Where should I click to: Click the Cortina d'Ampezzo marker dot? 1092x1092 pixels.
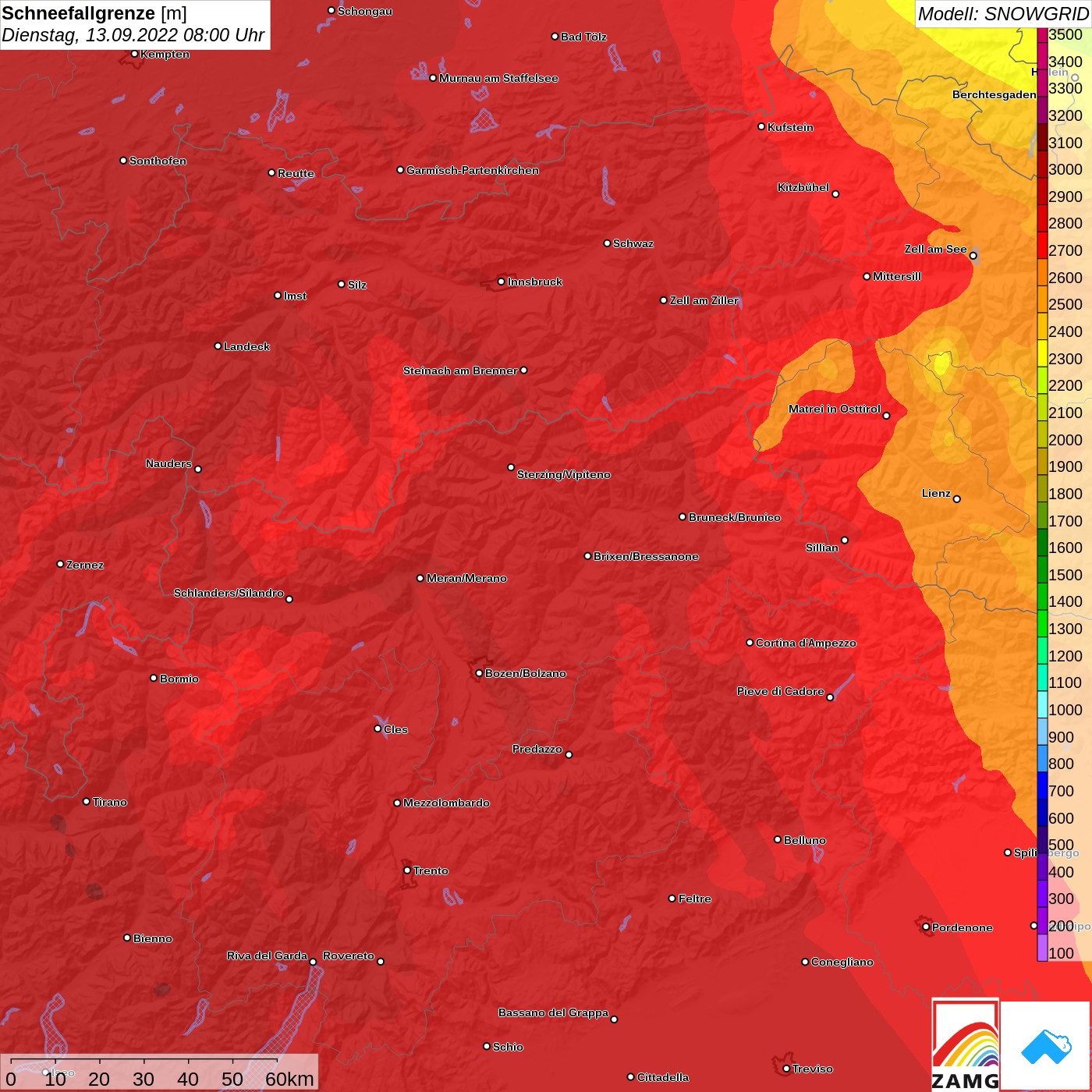point(750,643)
